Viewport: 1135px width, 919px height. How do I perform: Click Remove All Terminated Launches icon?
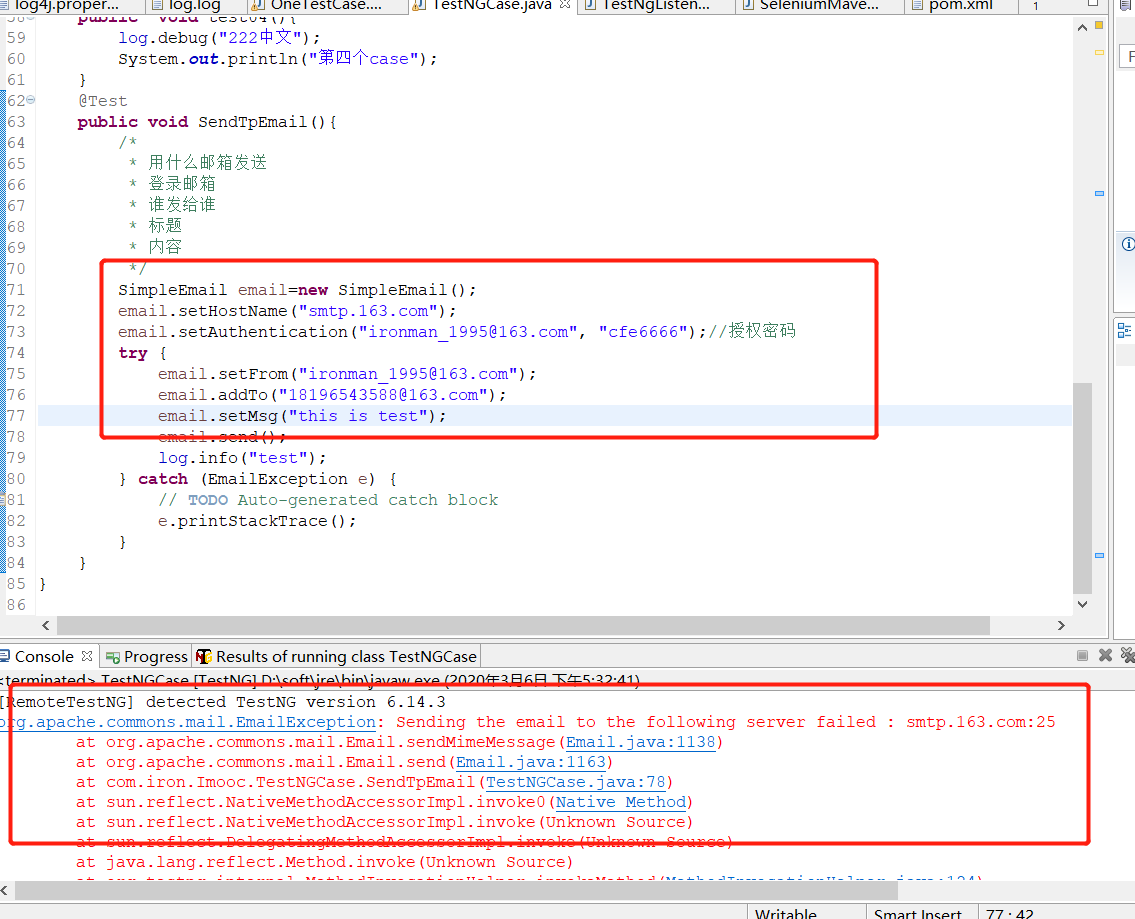[x=1127, y=656]
